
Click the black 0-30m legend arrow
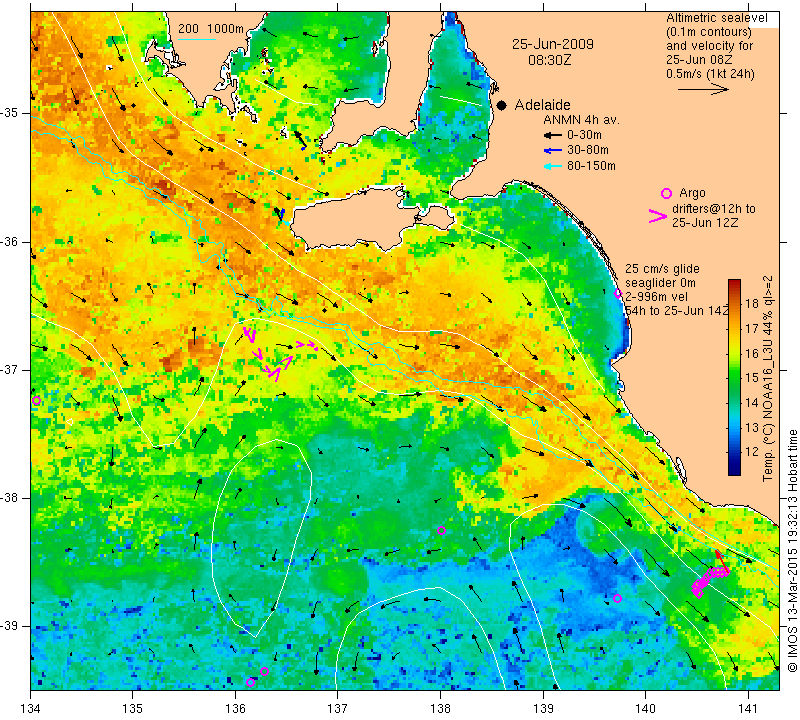click(x=552, y=135)
